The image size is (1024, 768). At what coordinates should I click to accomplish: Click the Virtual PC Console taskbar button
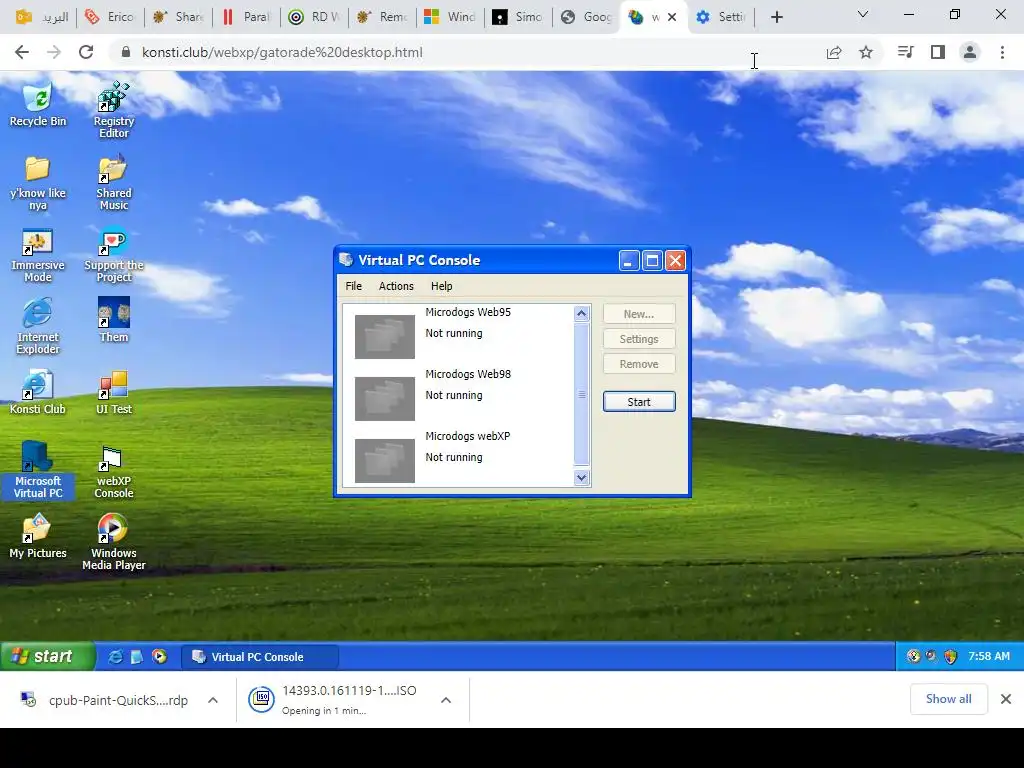(x=259, y=657)
